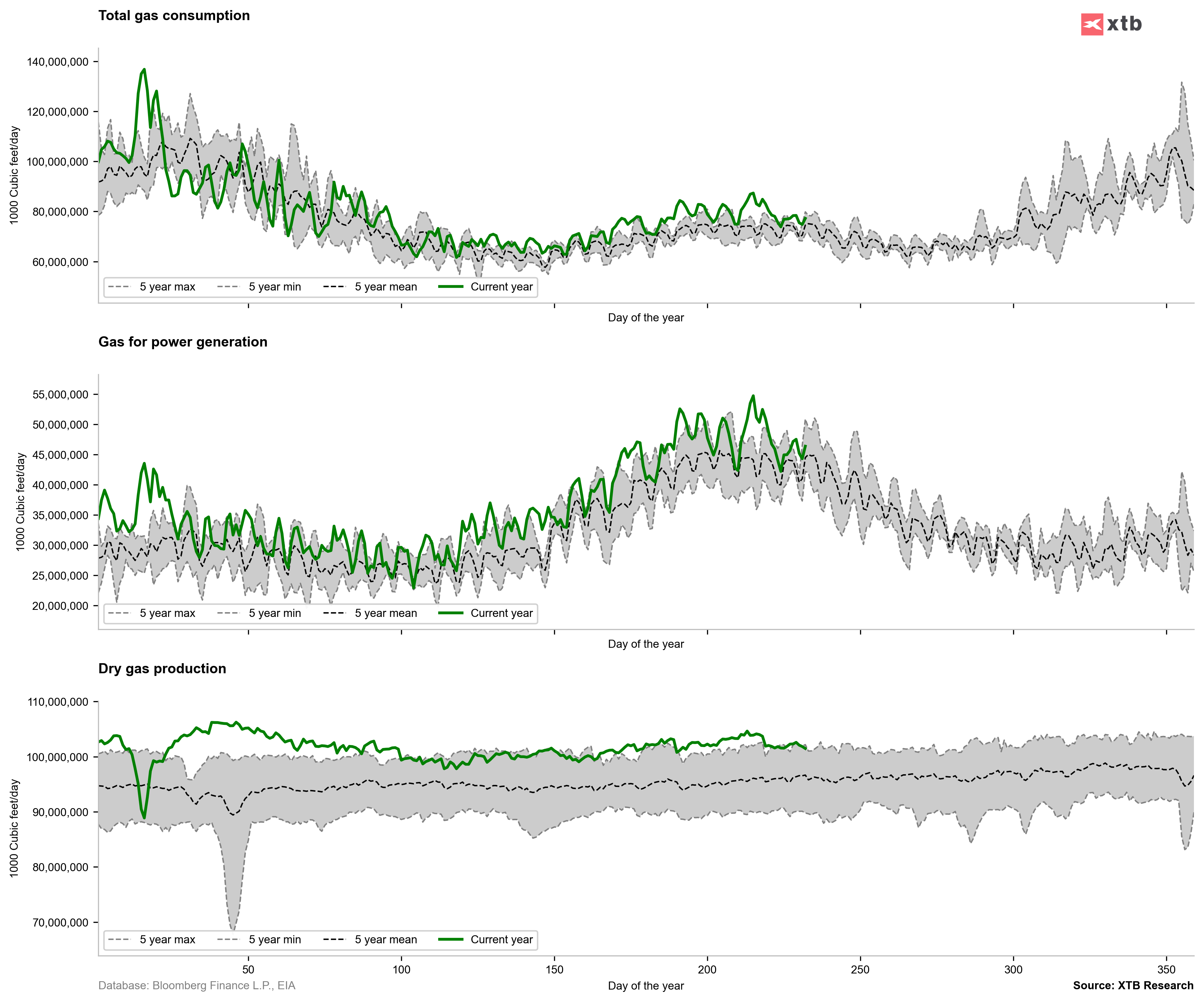Click the 55,000,000 y-axis label
The image size is (1204, 1002).
60,394
